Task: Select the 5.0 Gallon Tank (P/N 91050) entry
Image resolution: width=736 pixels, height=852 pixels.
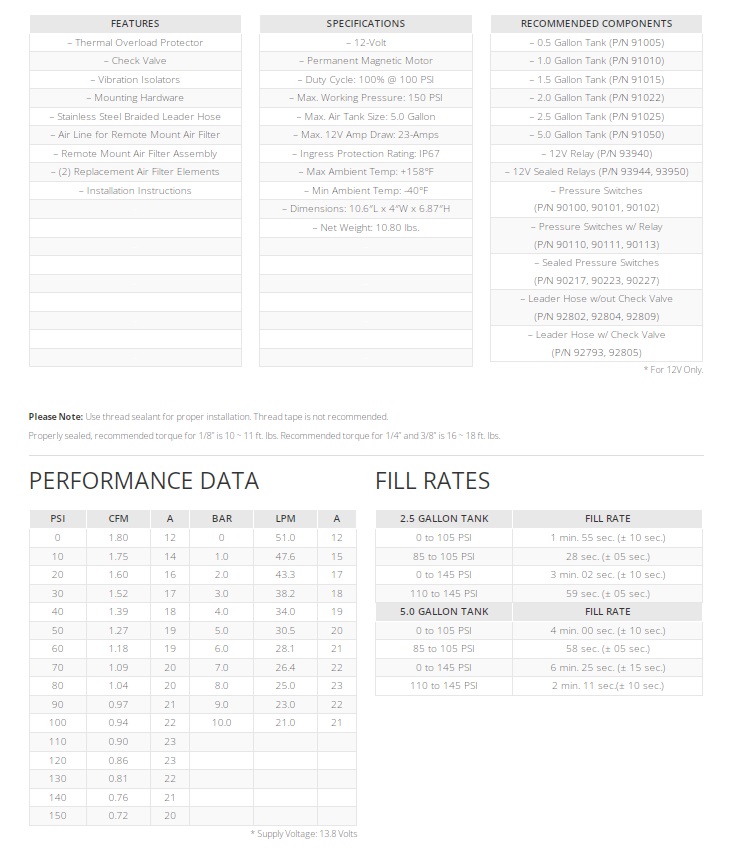Action: click(x=596, y=135)
